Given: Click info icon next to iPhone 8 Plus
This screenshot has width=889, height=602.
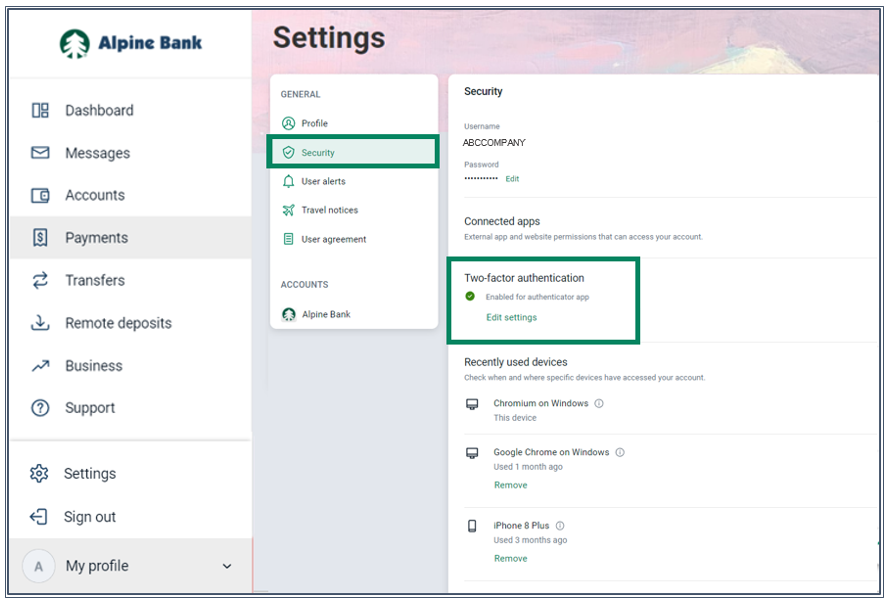Looking at the screenshot, I should (x=560, y=526).
